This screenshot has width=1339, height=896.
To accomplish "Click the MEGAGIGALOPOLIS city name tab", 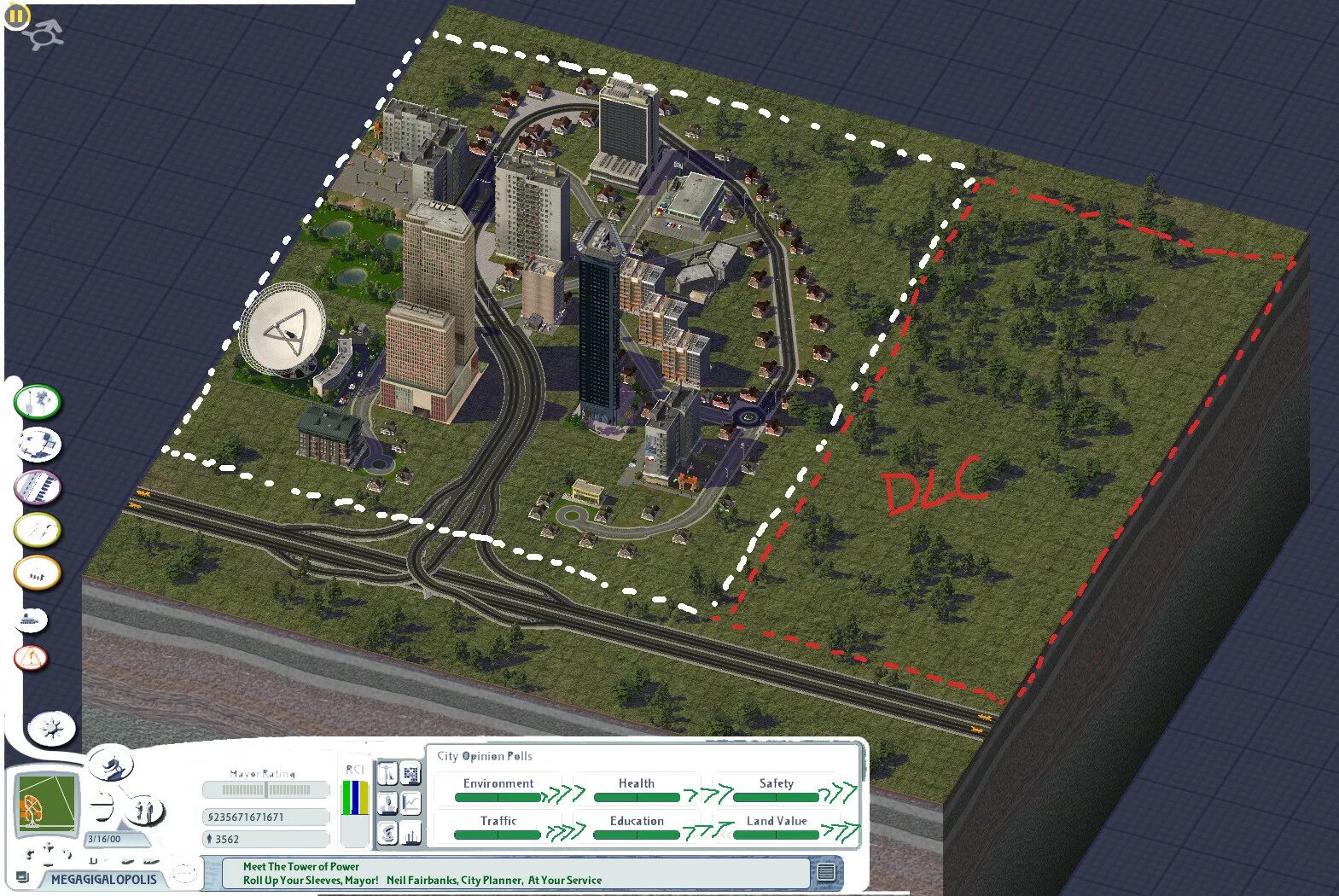I will pyautogui.click(x=103, y=879).
